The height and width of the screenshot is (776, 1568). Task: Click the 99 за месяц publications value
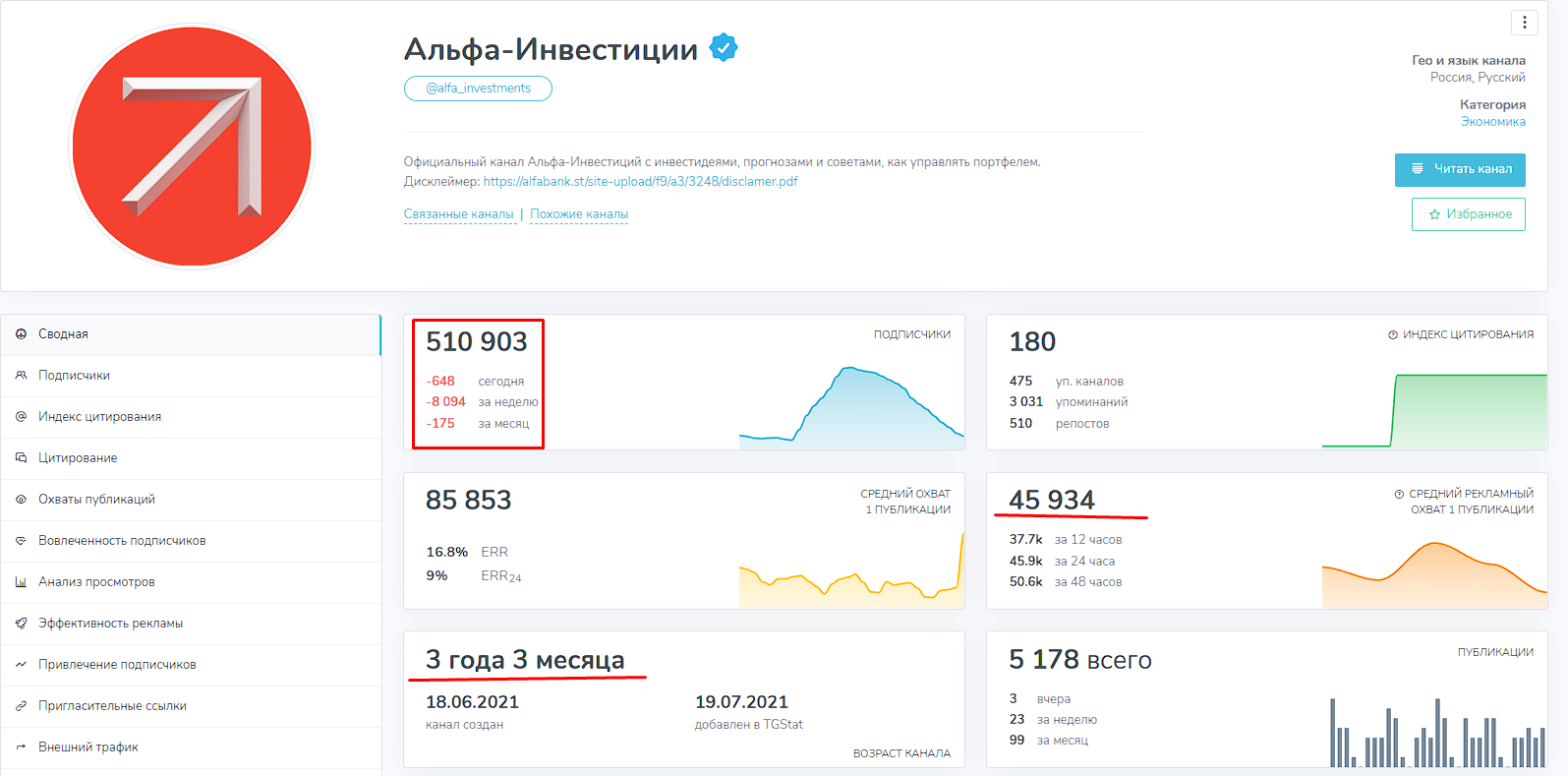tap(1048, 741)
